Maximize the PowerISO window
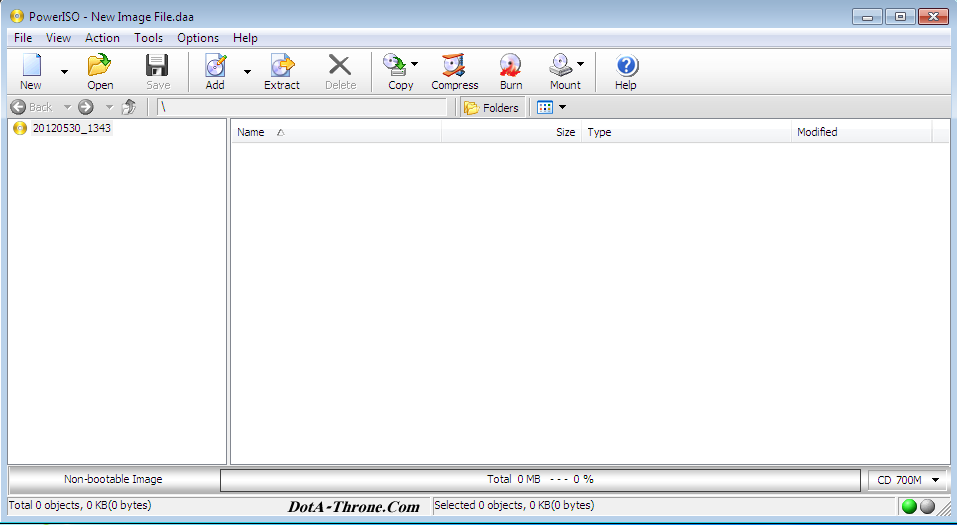The image size is (957, 525). point(900,16)
